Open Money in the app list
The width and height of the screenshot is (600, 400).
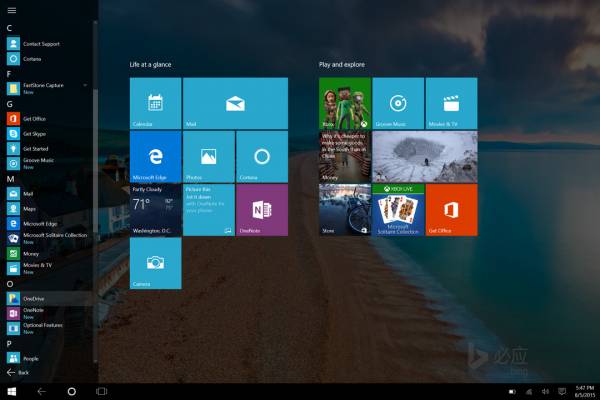click(x=48, y=253)
